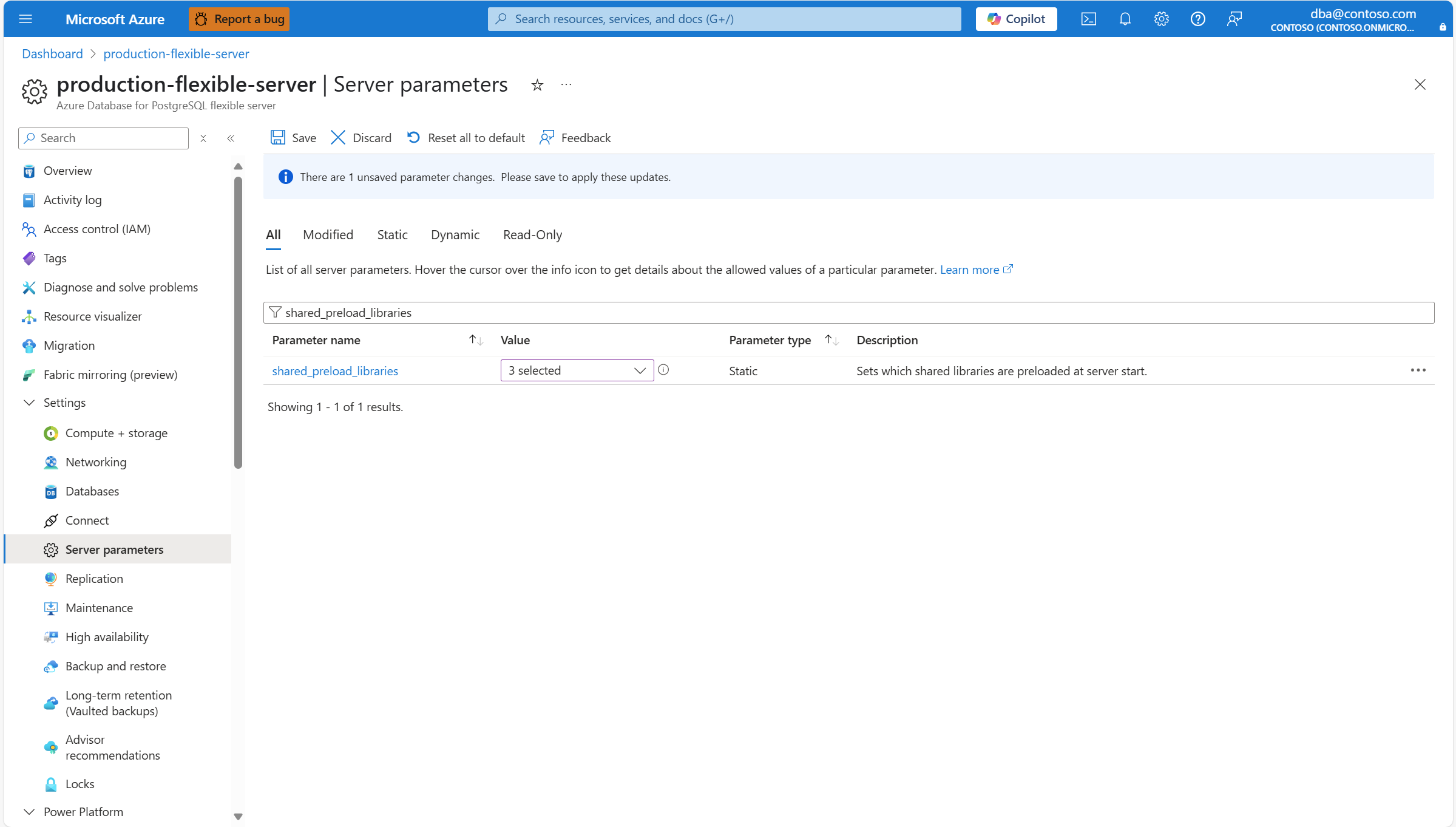The image size is (1456, 827).
Task: Click the parameter filter input field
Action: tap(850, 313)
